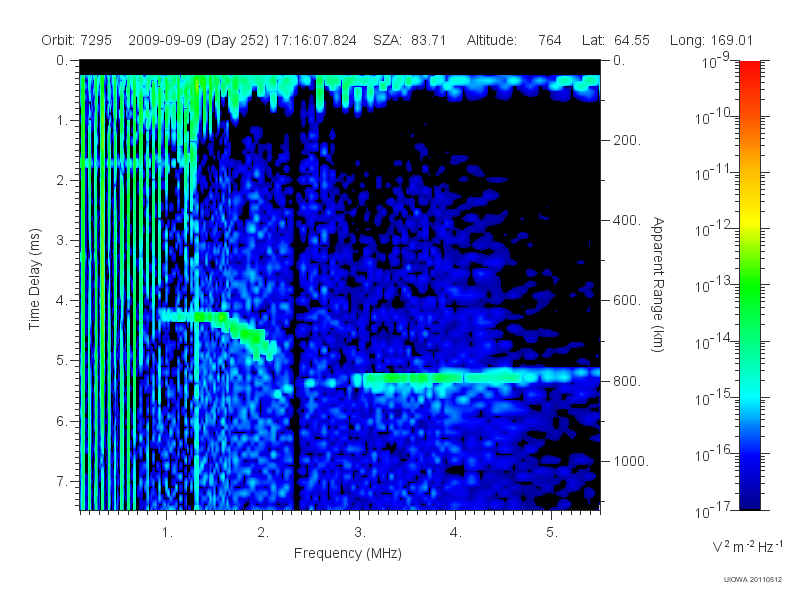Click the 'SZA: 83.71' text
800x600 pixels.
point(410,40)
